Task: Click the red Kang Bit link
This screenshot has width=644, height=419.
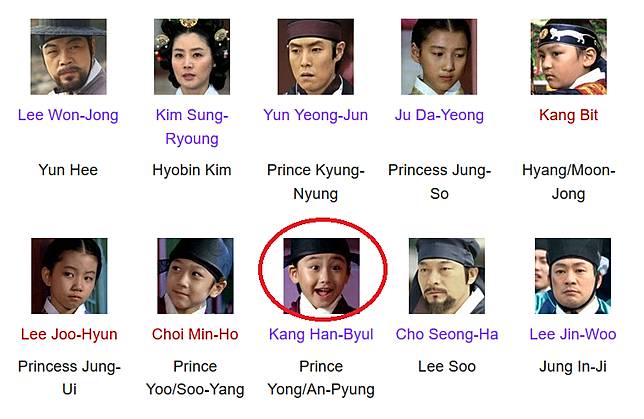Action: tap(568, 115)
